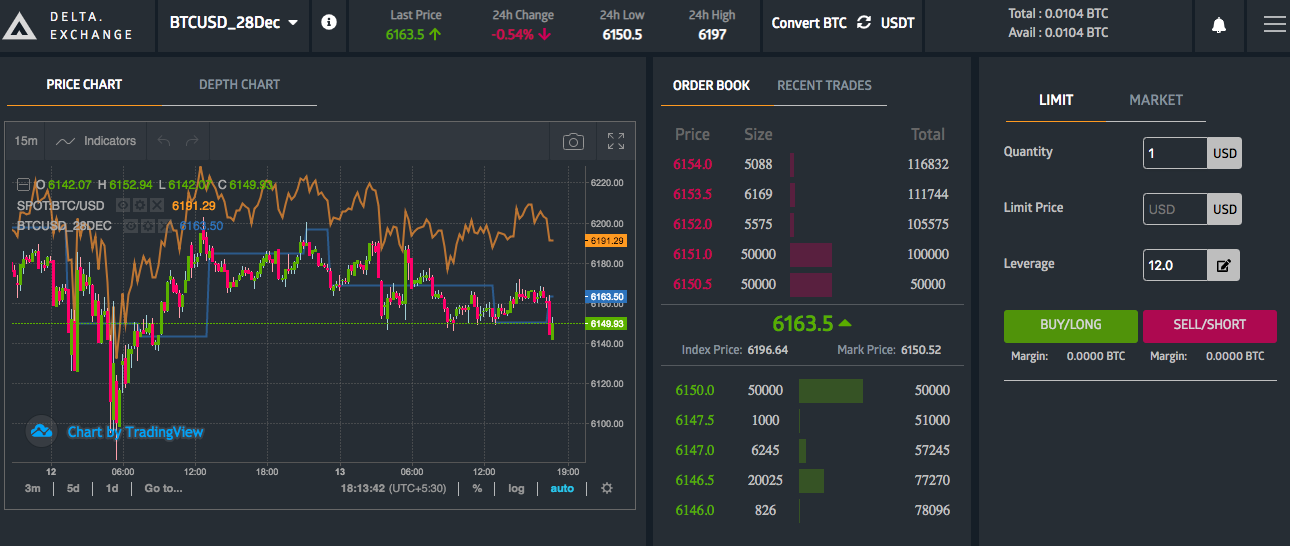Screen dimensions: 1290x546
Task: Select ask row at price 6150.5
Action: pos(811,284)
